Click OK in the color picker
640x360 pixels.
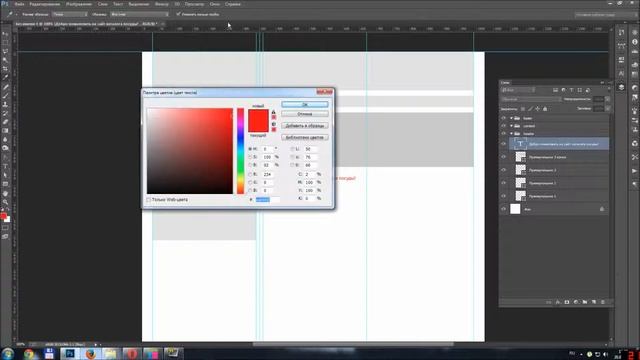(304, 104)
